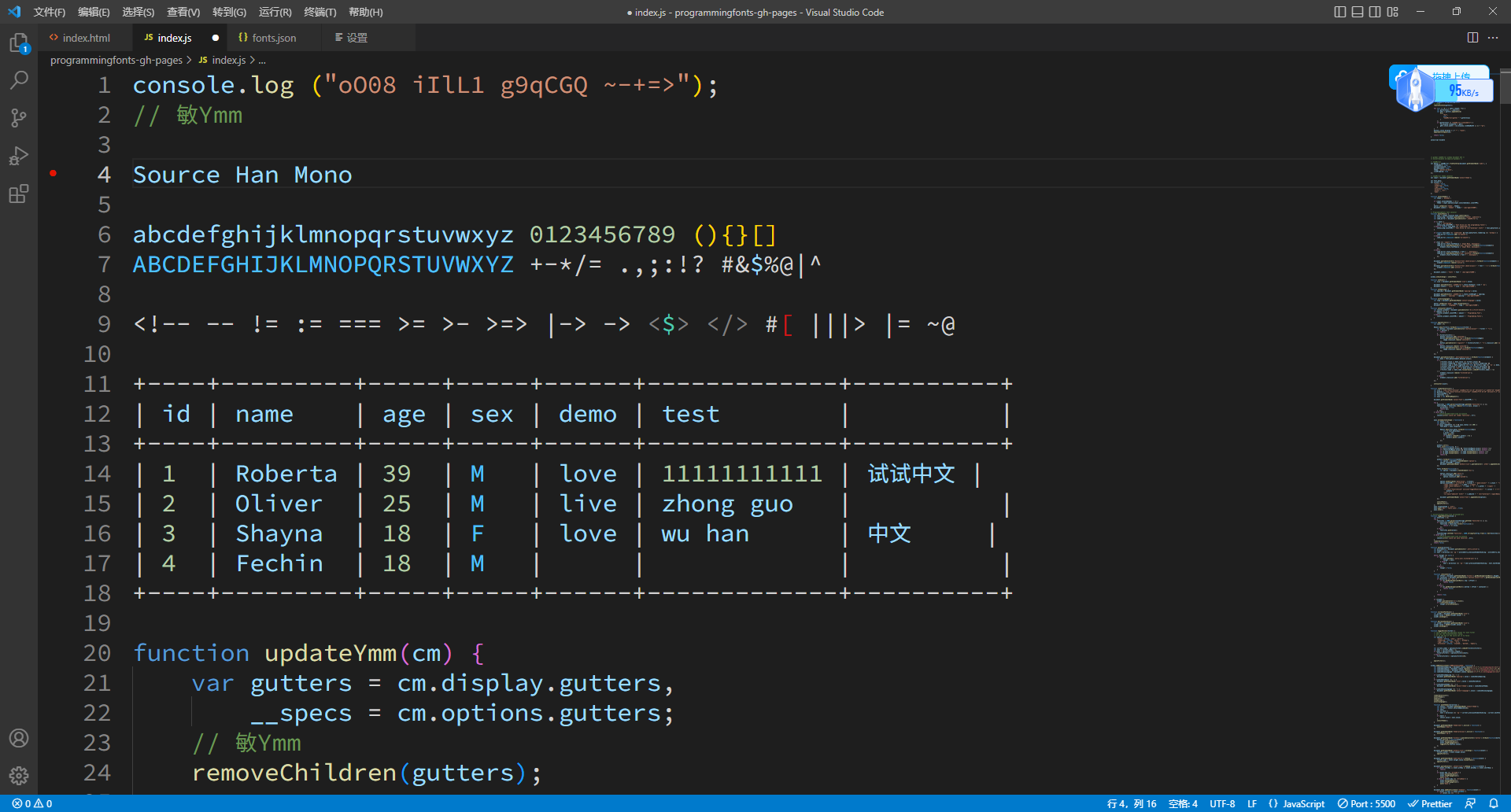This screenshot has width=1511, height=812.
Task: Place cursor in 'Source Han Mono' text
Action: (x=242, y=175)
